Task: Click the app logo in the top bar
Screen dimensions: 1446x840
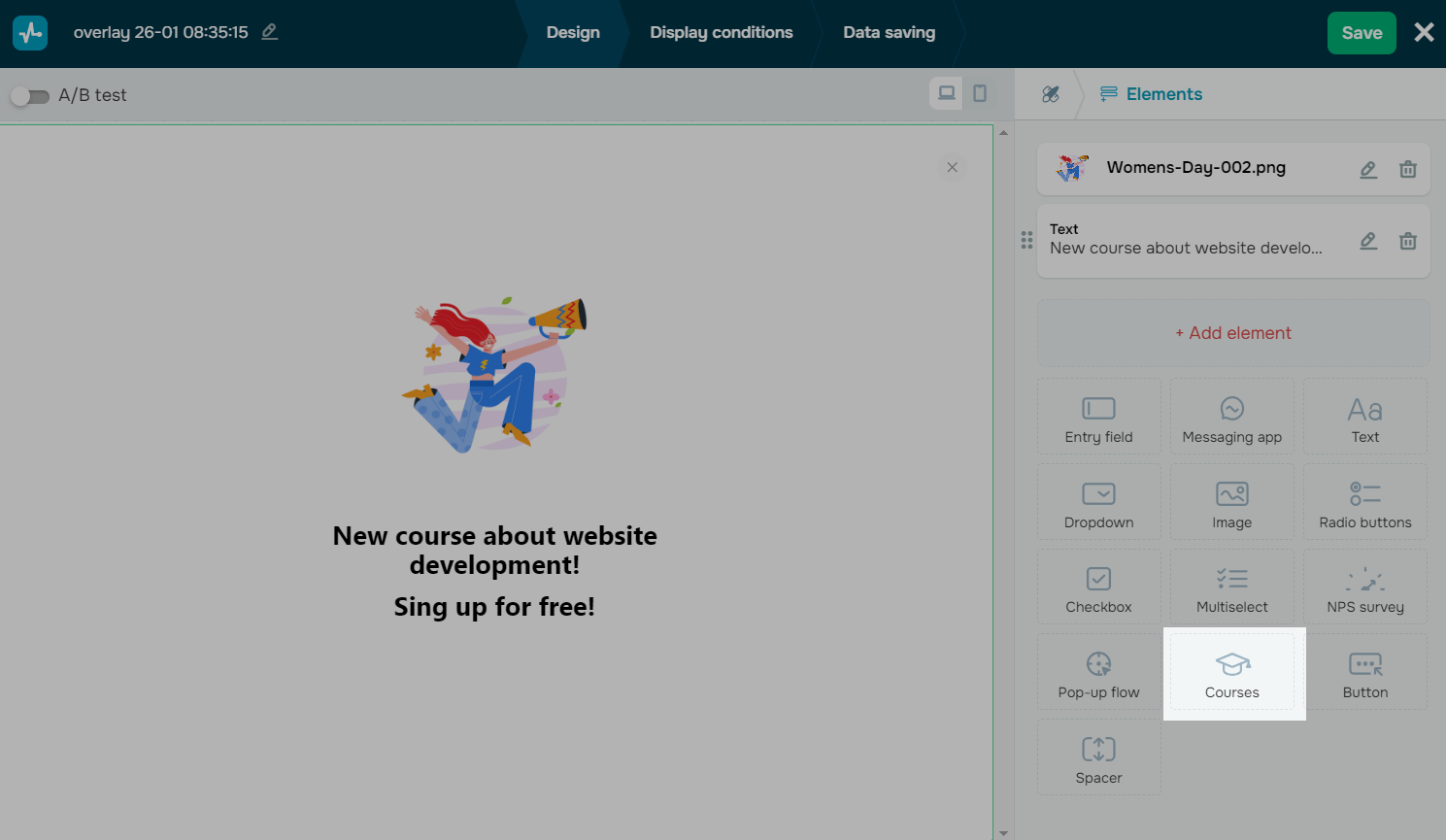Action: (x=30, y=33)
